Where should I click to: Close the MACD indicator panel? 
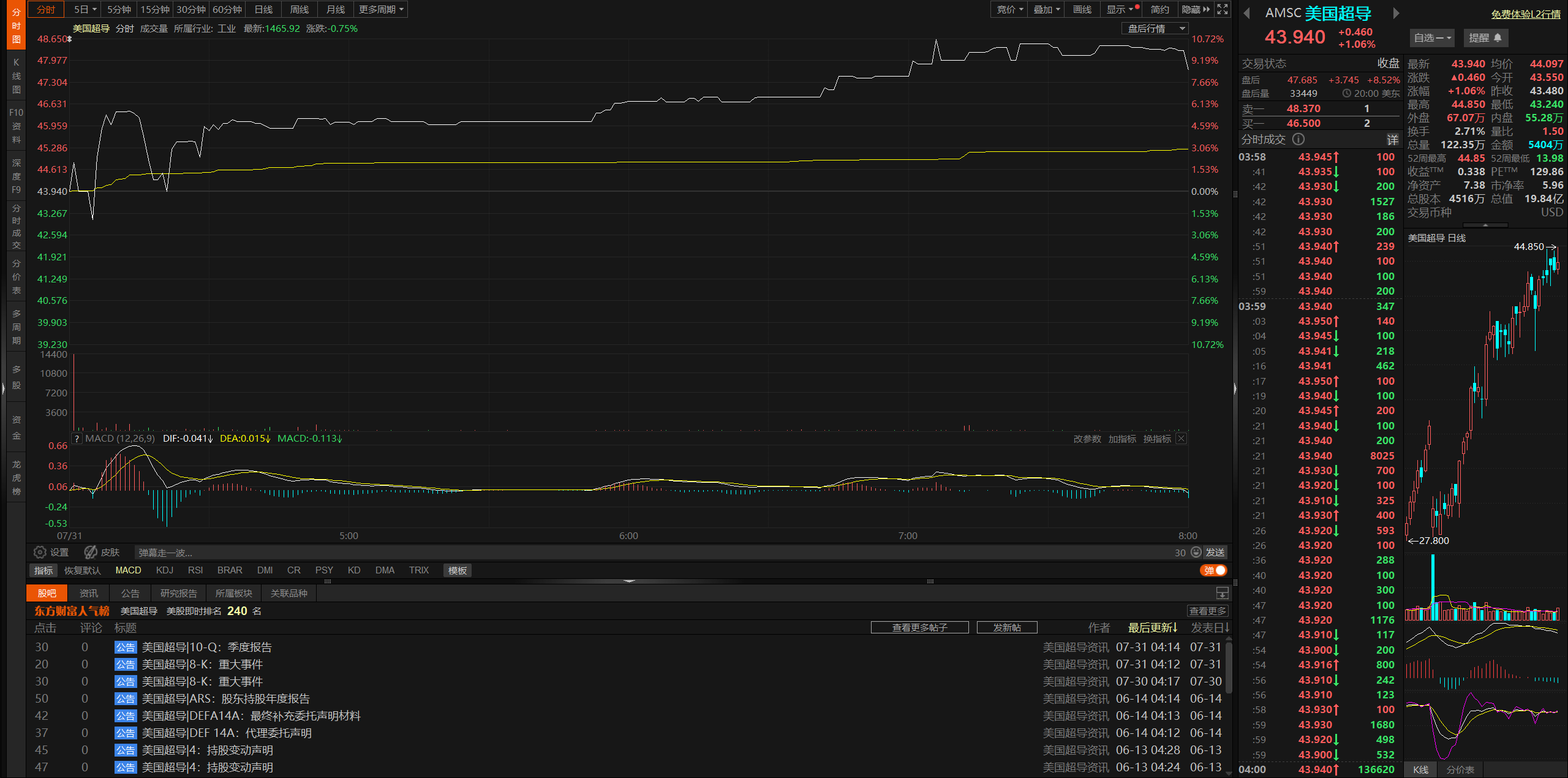pos(1182,439)
